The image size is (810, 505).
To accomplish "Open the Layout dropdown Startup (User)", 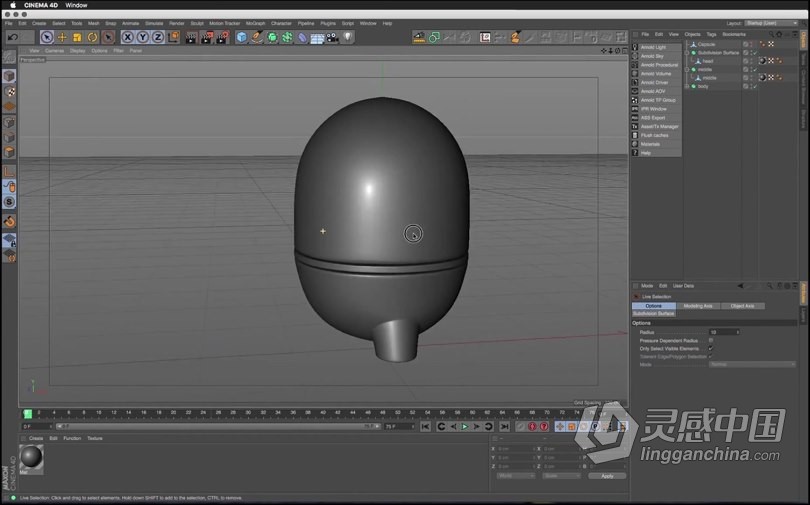I will pyautogui.click(x=772, y=23).
